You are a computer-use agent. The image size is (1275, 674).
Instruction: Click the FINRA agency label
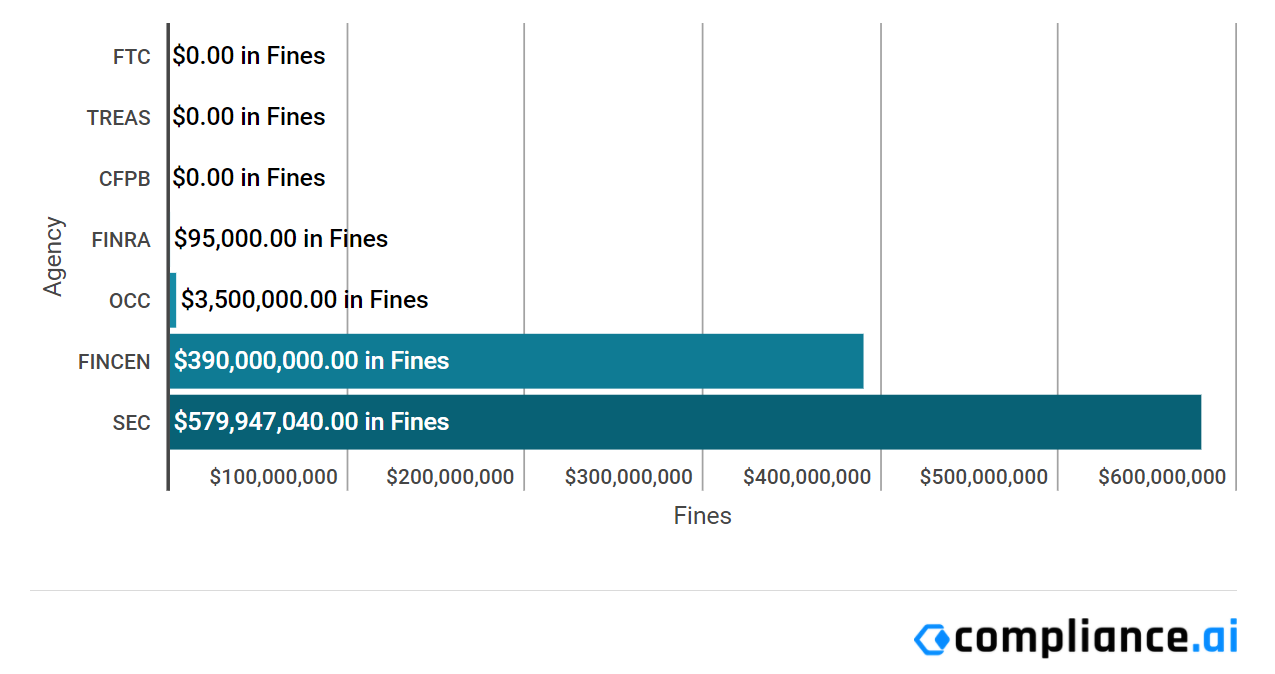[121, 240]
